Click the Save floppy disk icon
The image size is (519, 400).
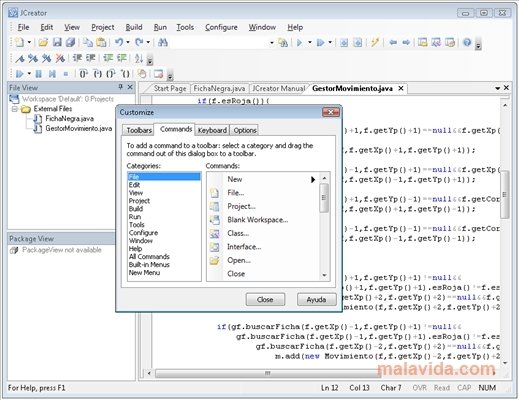point(57,42)
